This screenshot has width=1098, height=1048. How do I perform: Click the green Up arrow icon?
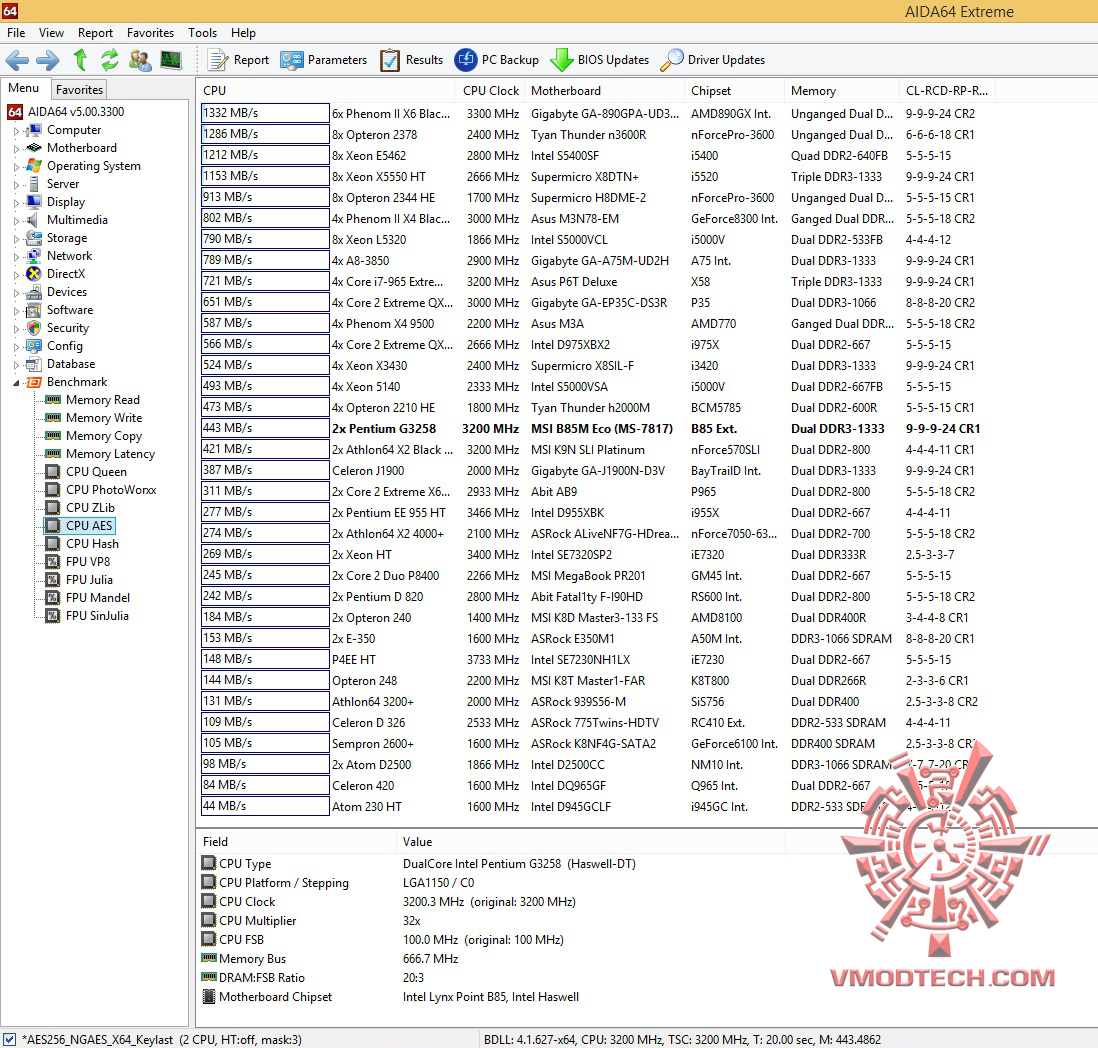81,60
